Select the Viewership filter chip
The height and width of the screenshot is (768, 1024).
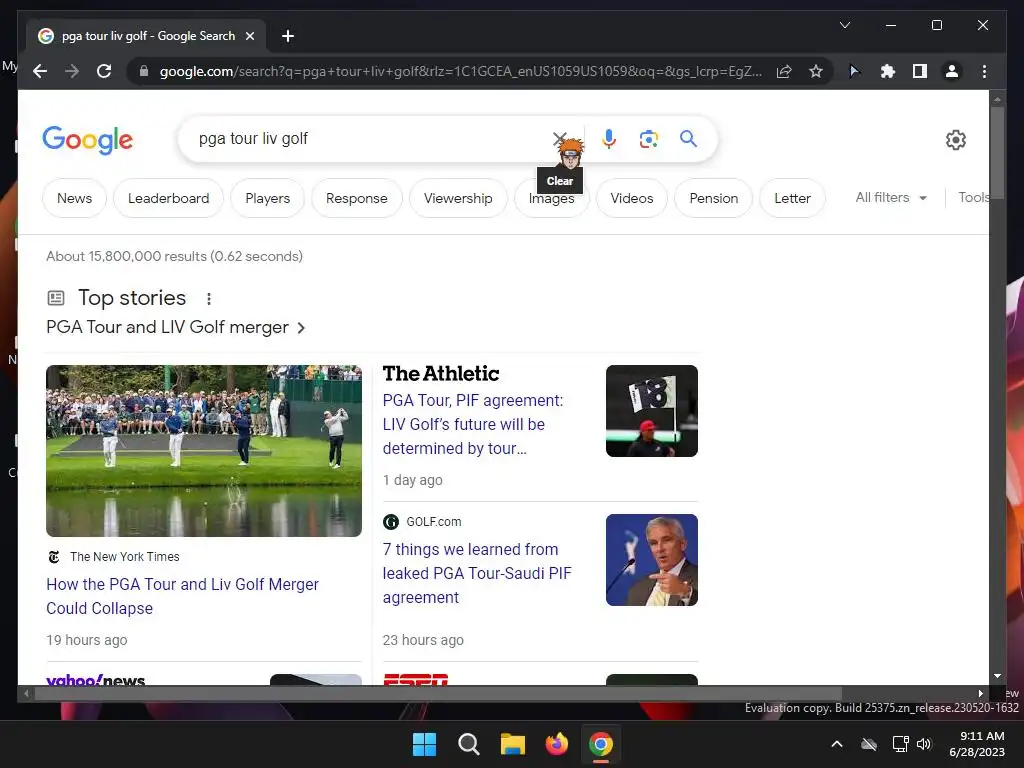point(458,198)
